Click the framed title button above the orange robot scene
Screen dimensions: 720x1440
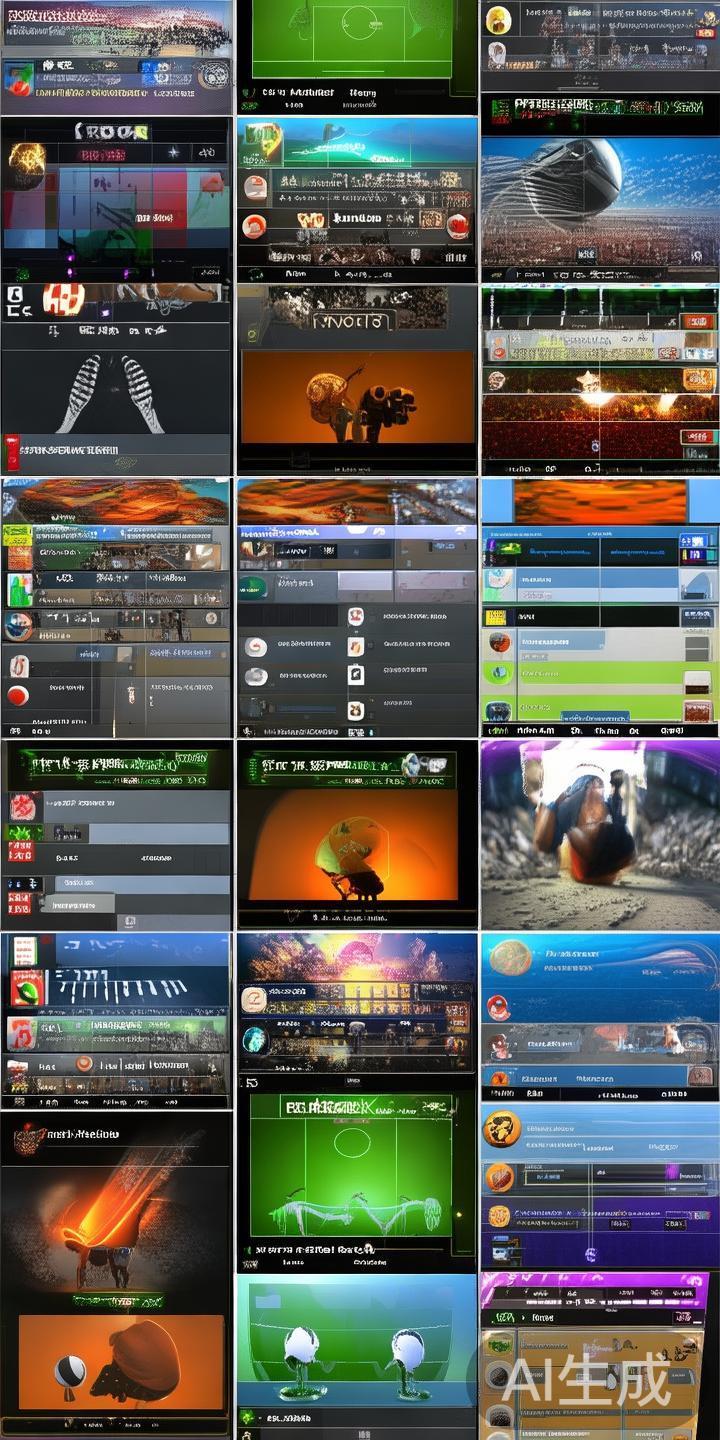pyautogui.click(x=348, y=320)
